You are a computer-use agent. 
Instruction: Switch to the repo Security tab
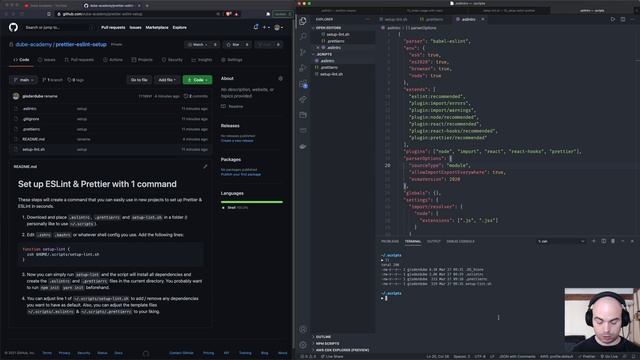coord(172,60)
